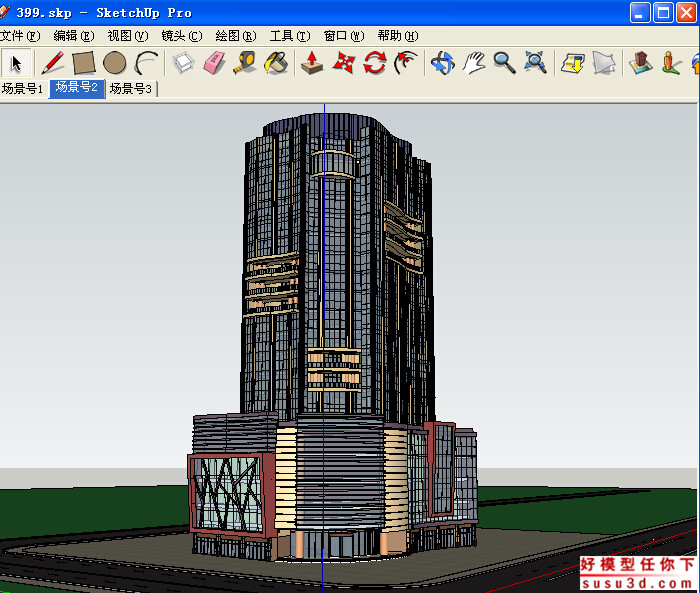The image size is (700, 593).
Task: Select the Offset tool
Action: (x=405, y=63)
